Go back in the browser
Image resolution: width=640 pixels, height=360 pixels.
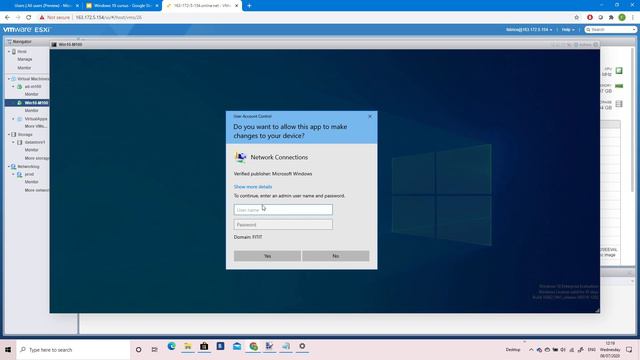[x=7, y=18]
